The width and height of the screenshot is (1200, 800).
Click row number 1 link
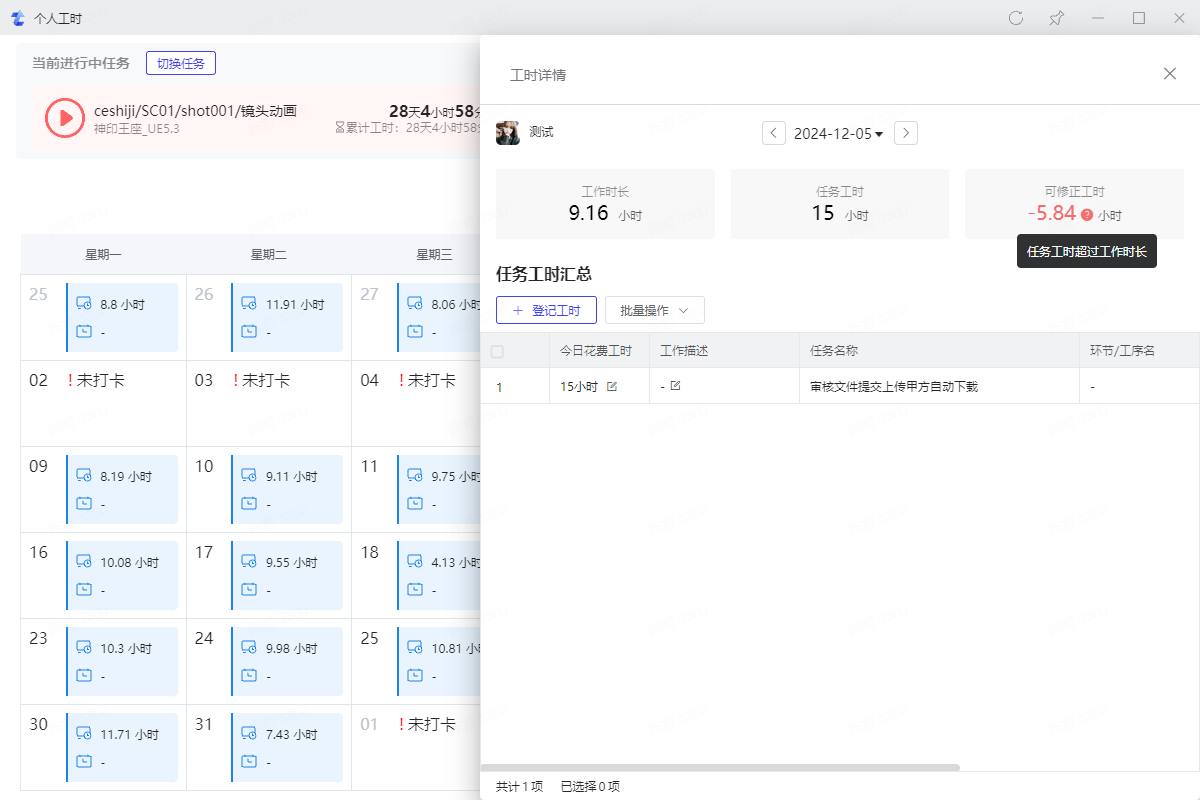pos(500,387)
